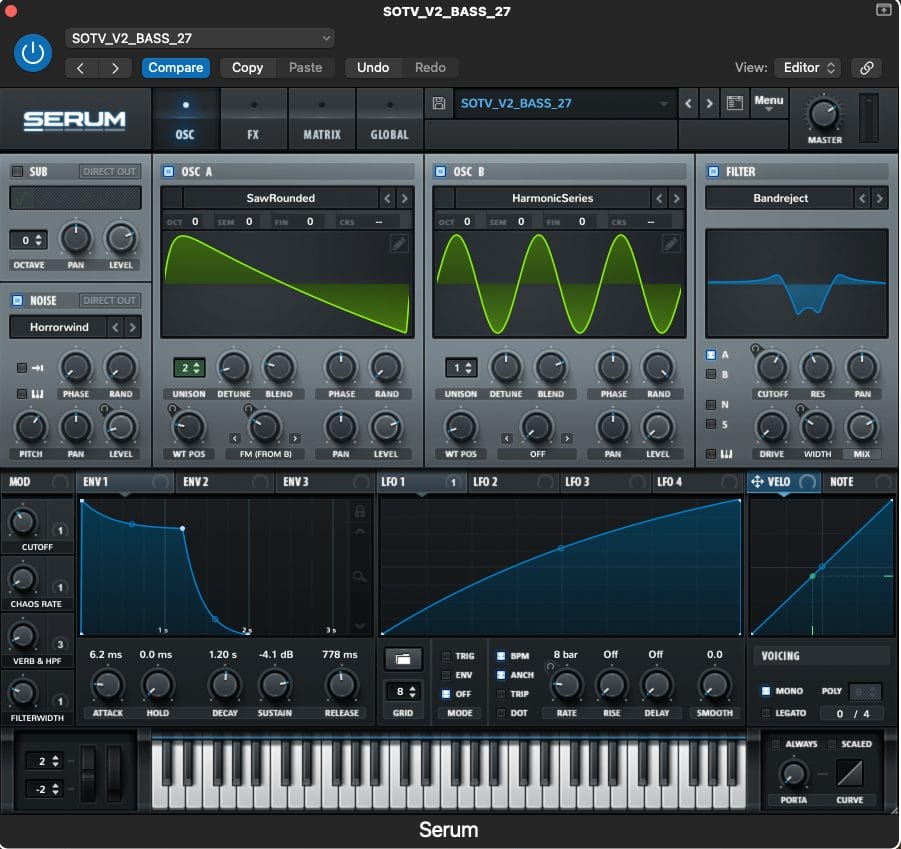Open the preset browser icon

[734, 103]
